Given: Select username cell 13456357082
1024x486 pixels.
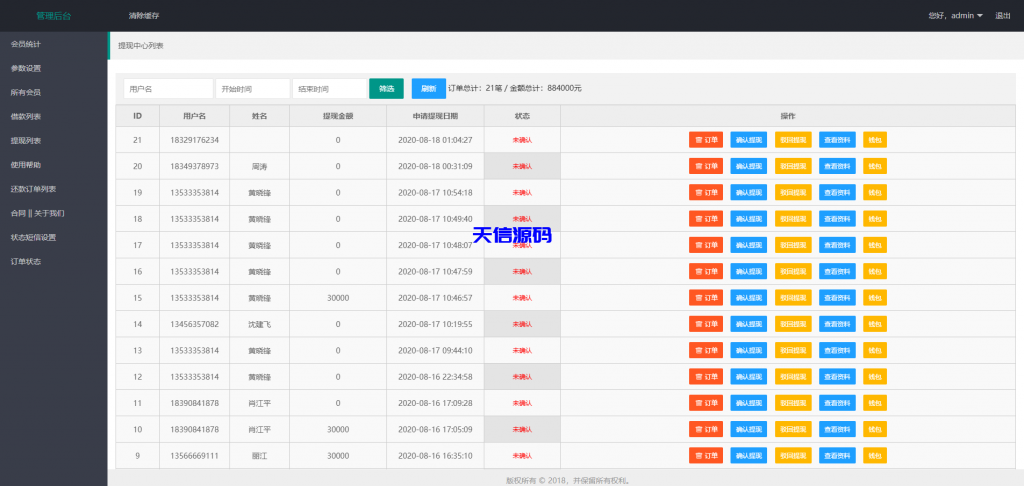Looking at the screenshot, I should pyautogui.click(x=195, y=324).
